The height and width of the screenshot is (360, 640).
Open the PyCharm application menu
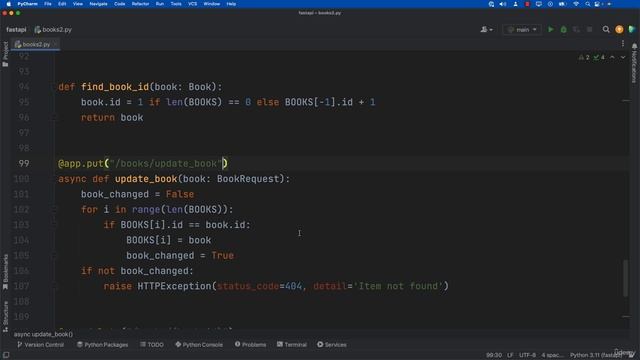tap(27, 4)
